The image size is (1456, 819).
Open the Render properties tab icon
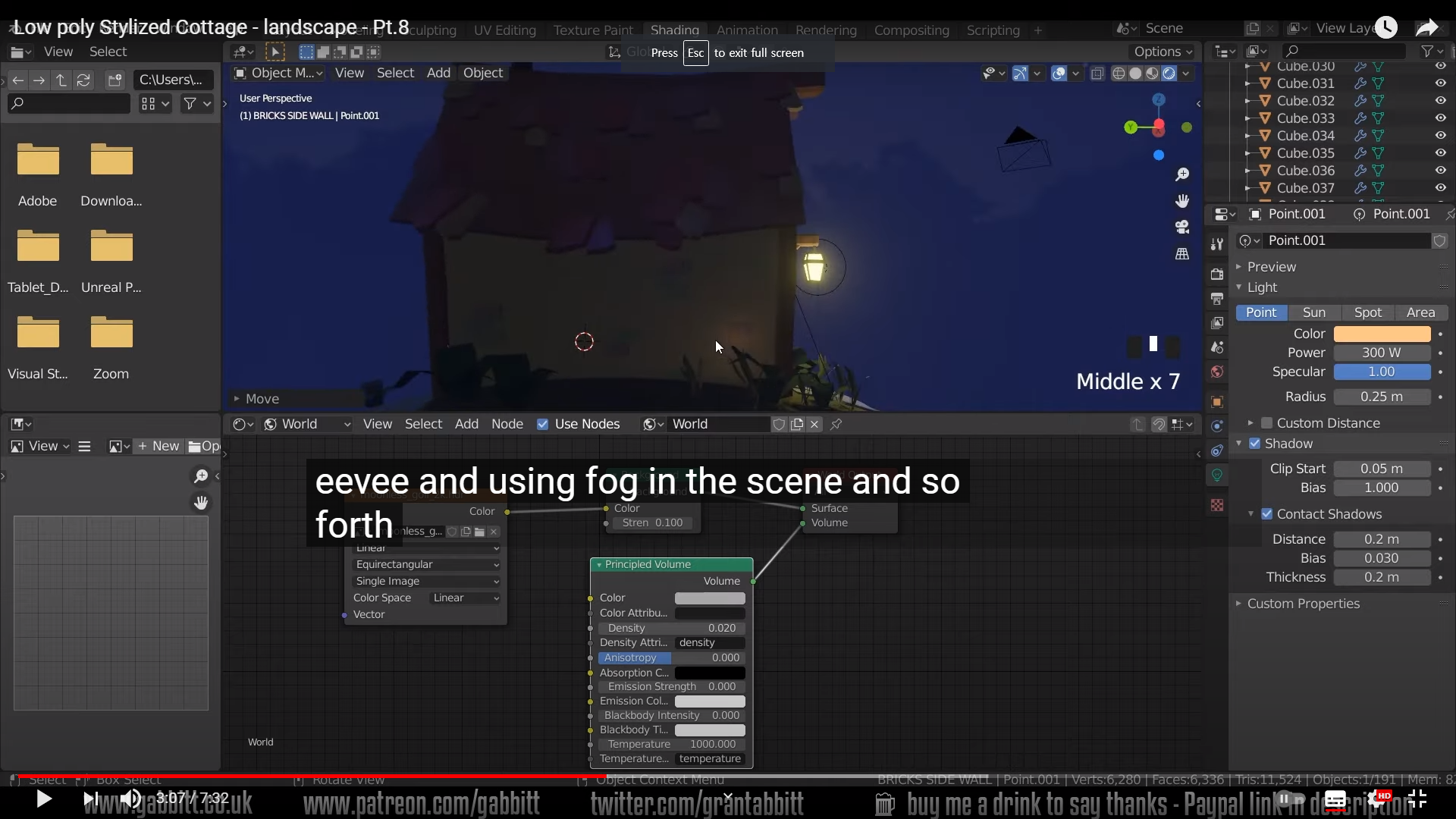pyautogui.click(x=1217, y=274)
